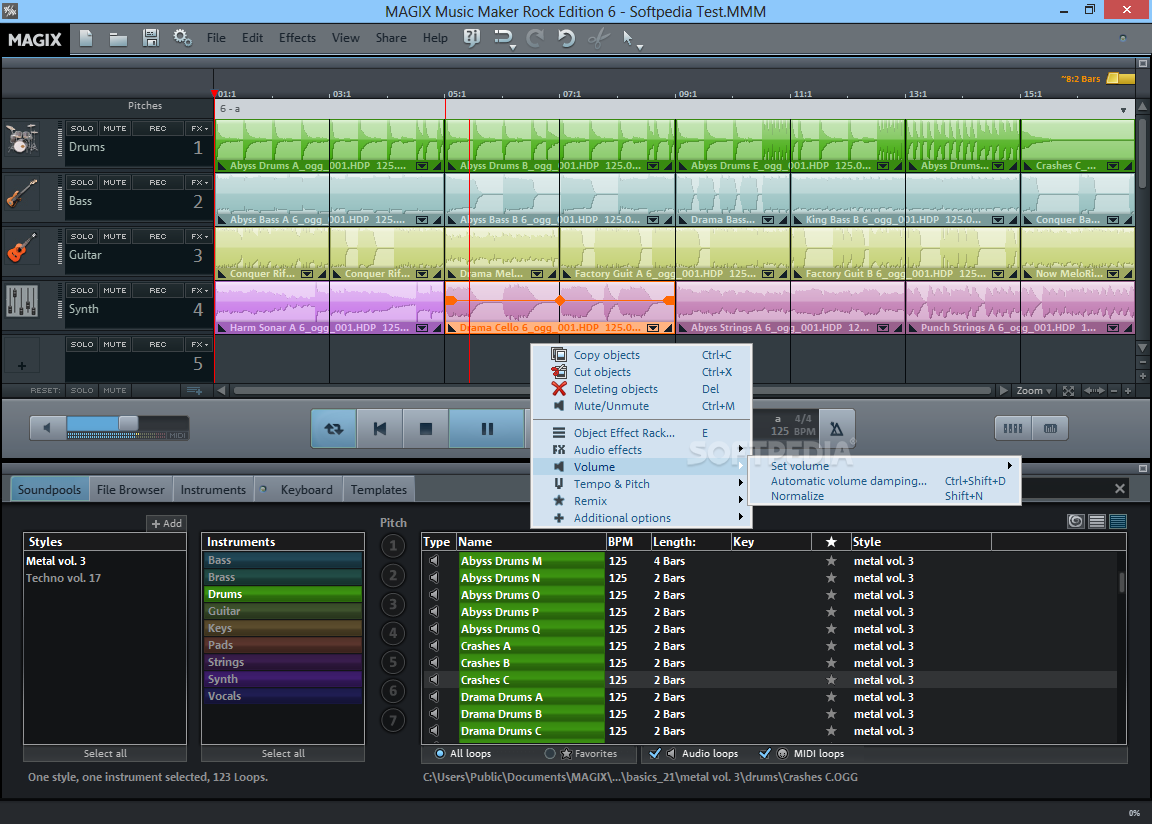The image size is (1152, 824).
Task: Click the scissors cut tool icon
Action: pyautogui.click(x=598, y=38)
